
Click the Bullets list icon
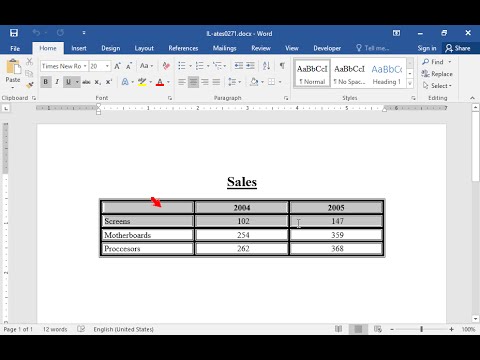(182, 66)
